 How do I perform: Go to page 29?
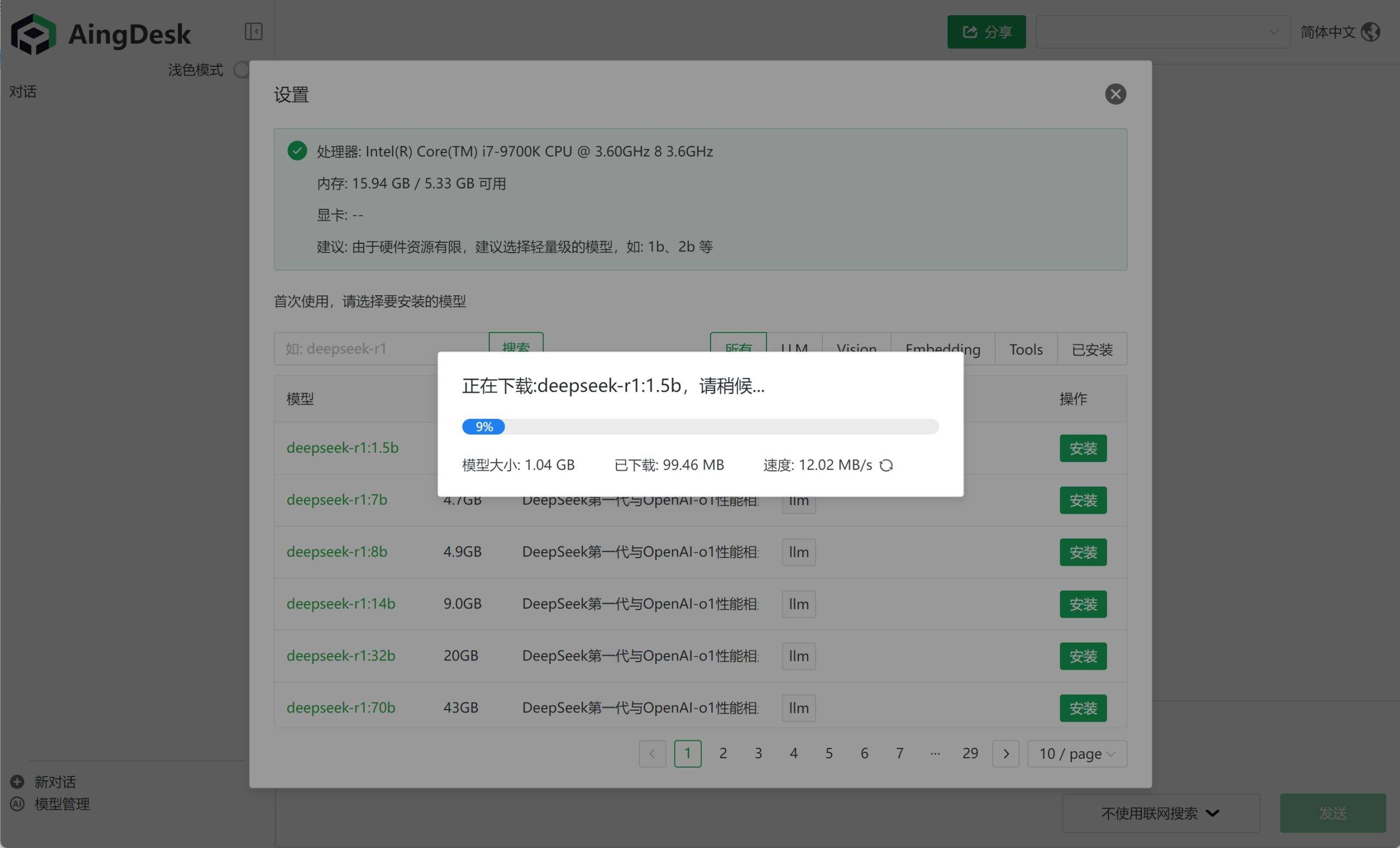[970, 754]
